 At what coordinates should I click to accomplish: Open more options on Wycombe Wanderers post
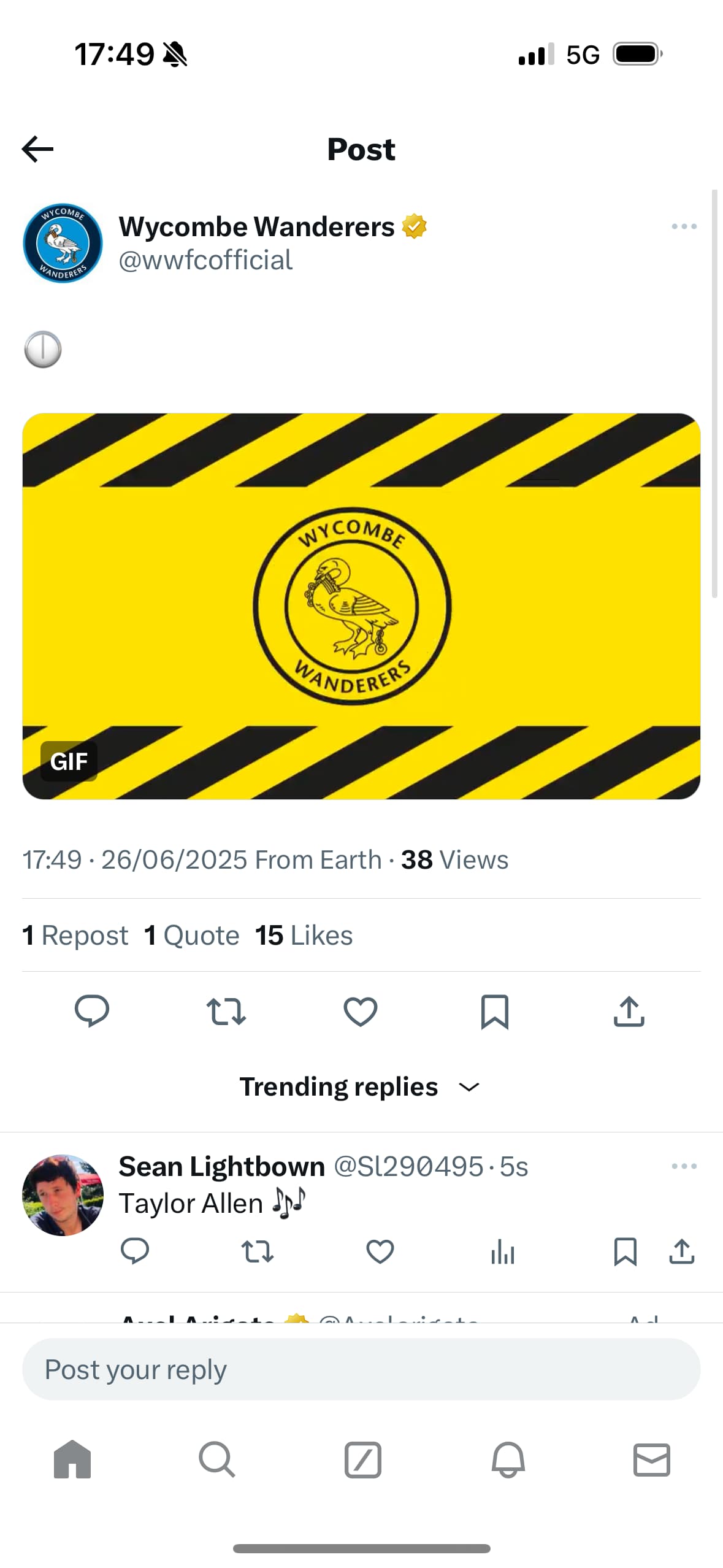pos(684,226)
